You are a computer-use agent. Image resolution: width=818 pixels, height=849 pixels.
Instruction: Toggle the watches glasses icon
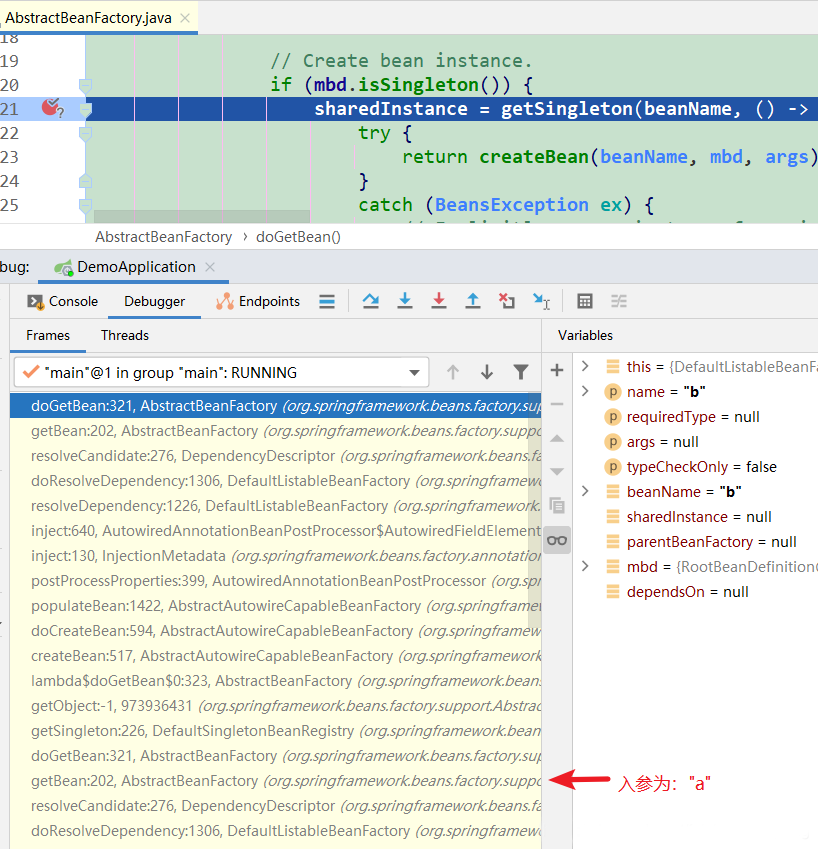557,540
